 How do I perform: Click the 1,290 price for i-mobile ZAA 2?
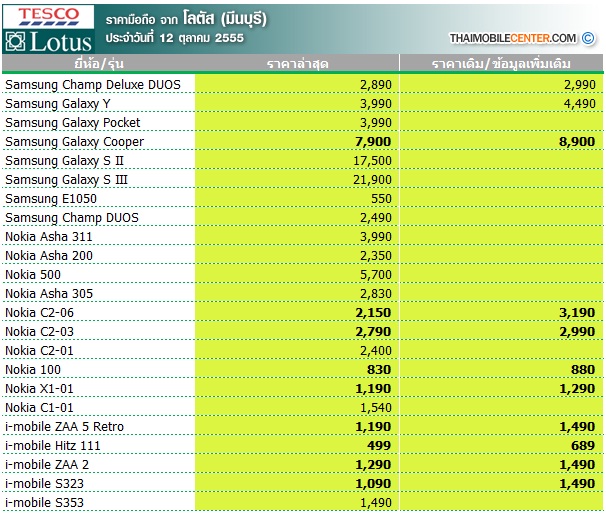click(373, 464)
